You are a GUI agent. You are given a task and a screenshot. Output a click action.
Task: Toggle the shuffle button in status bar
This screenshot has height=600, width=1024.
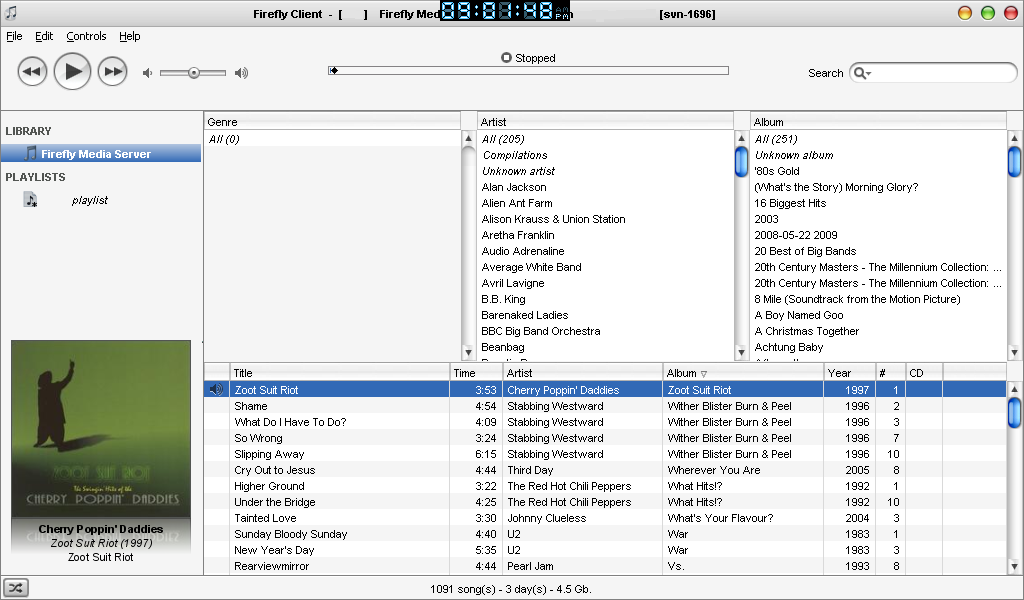16,588
